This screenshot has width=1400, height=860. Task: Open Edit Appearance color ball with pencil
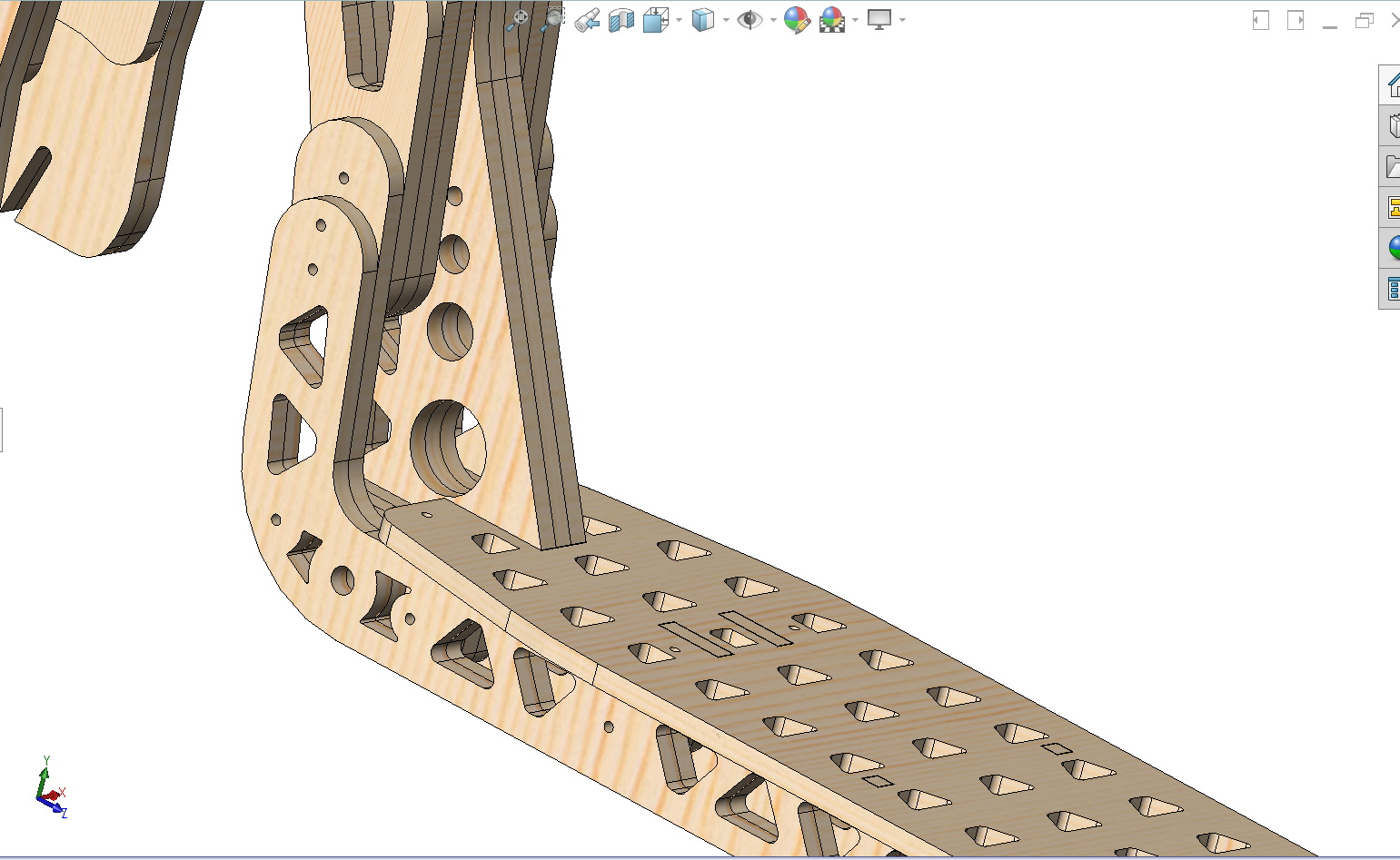click(x=797, y=19)
